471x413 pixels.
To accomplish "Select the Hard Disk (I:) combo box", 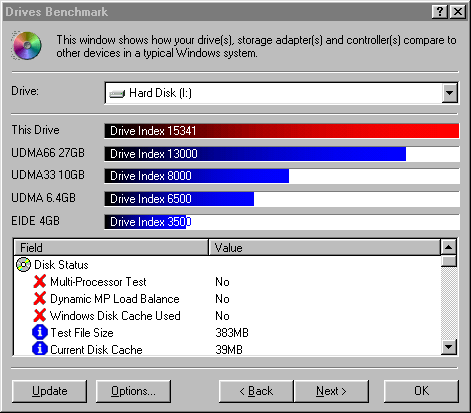I will (282, 93).
